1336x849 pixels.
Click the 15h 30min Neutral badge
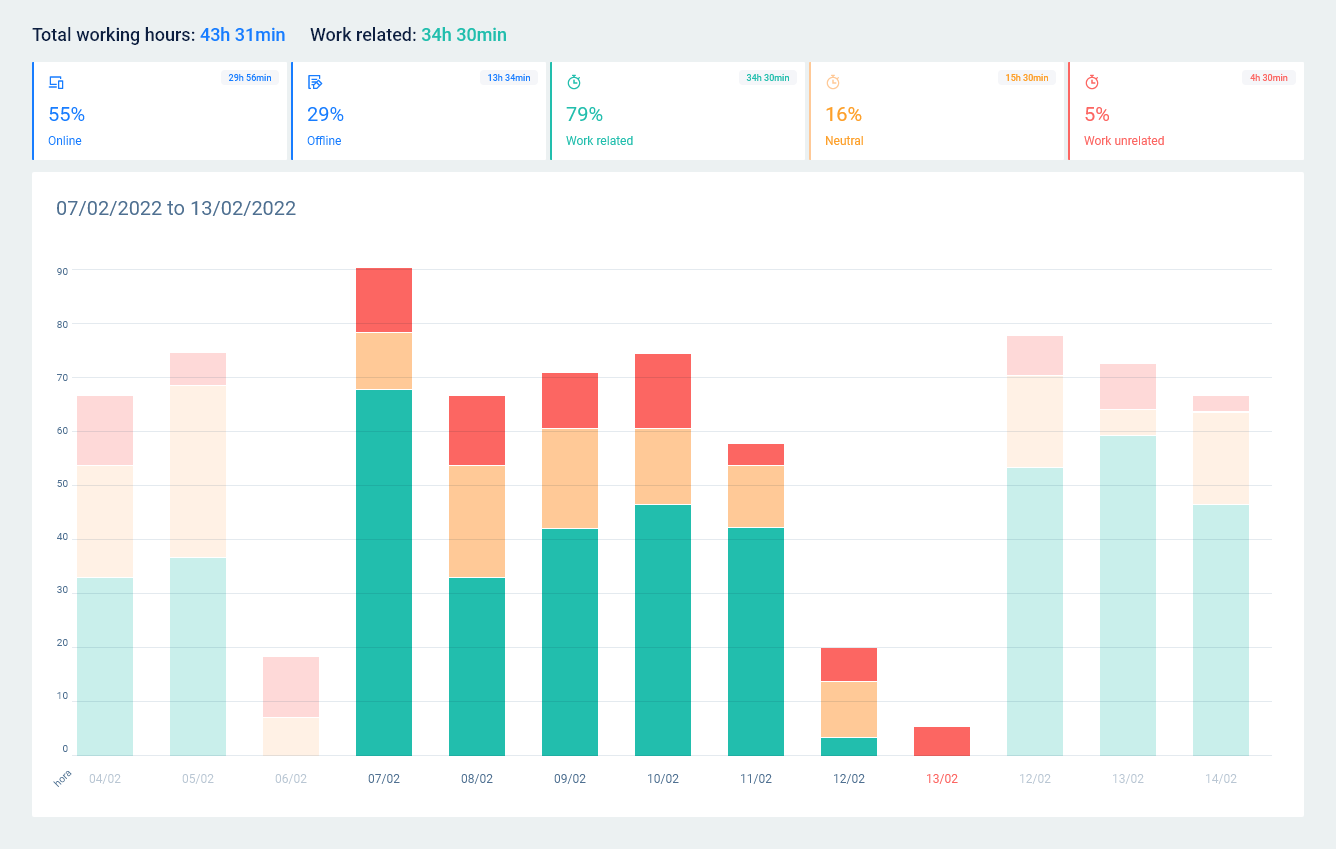point(1027,78)
